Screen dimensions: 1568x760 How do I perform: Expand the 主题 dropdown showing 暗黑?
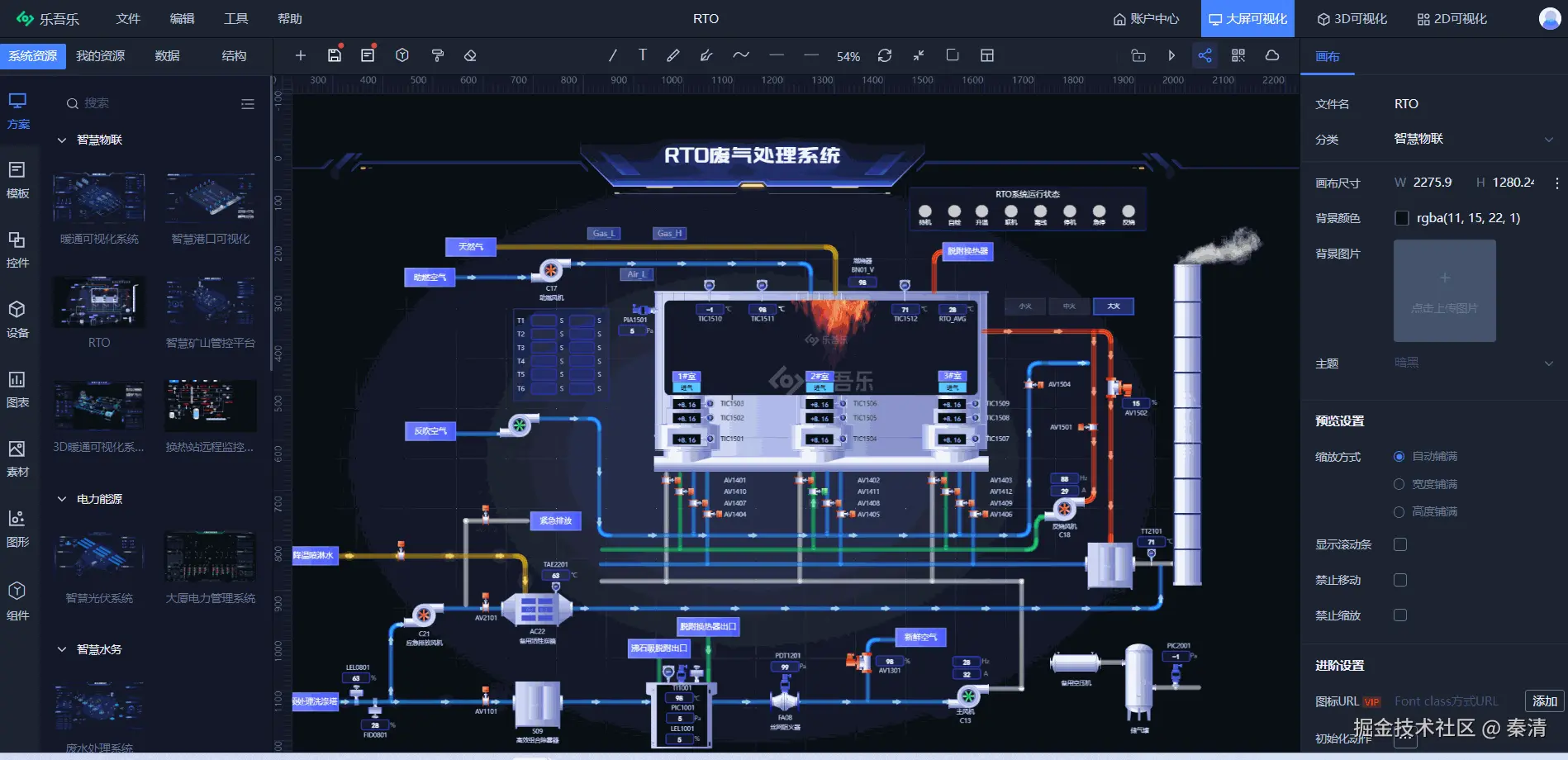click(1548, 363)
